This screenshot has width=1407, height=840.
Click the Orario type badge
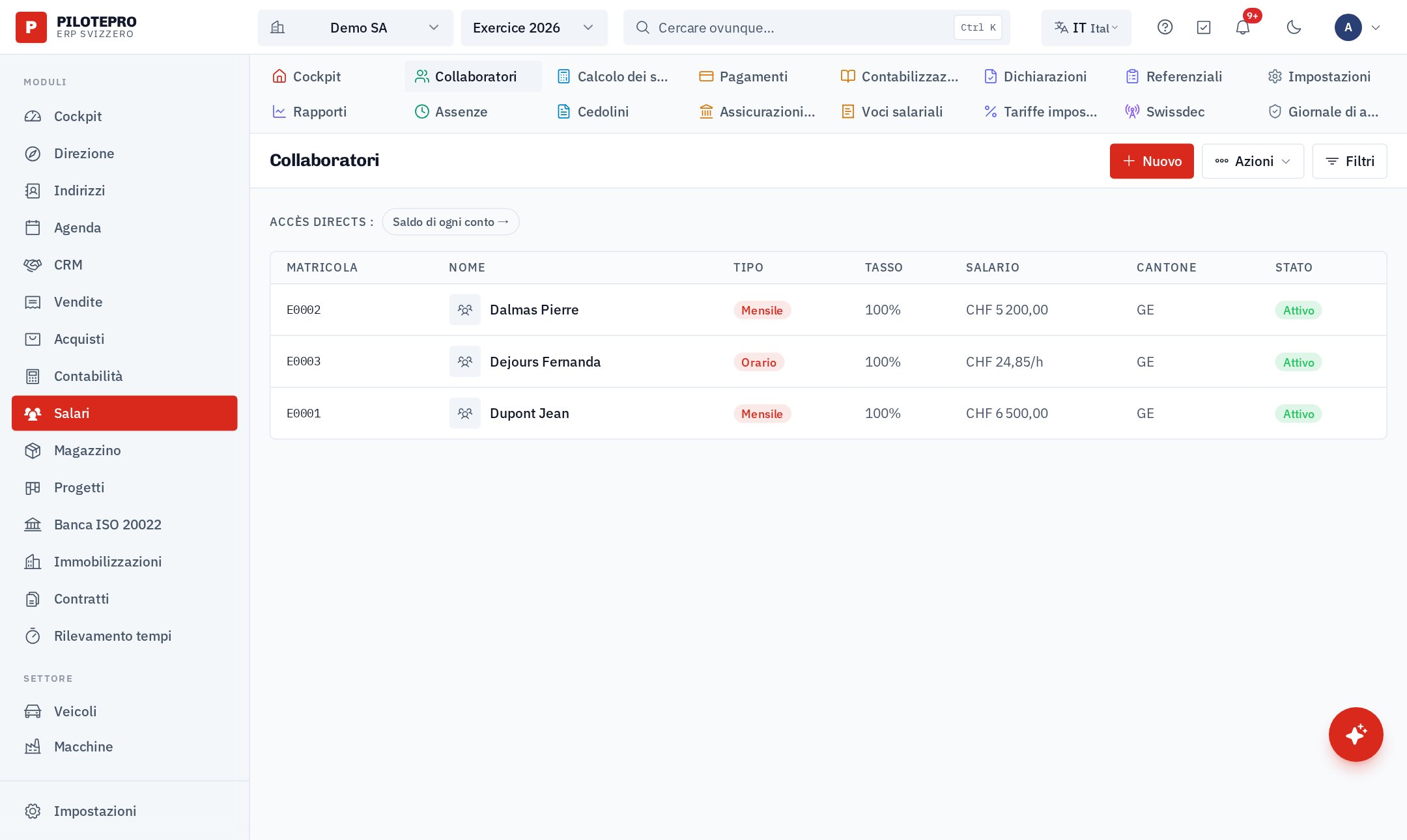click(x=758, y=362)
